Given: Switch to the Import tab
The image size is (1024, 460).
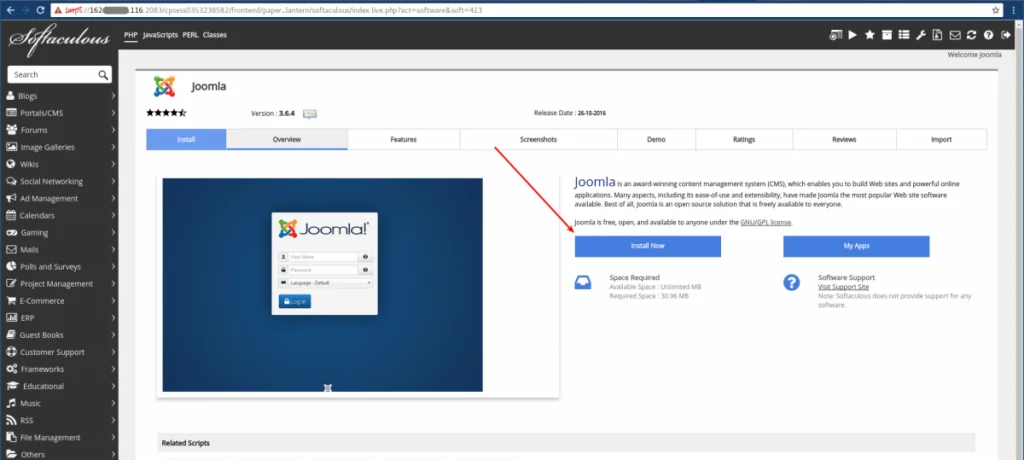Looking at the screenshot, I should [941, 139].
